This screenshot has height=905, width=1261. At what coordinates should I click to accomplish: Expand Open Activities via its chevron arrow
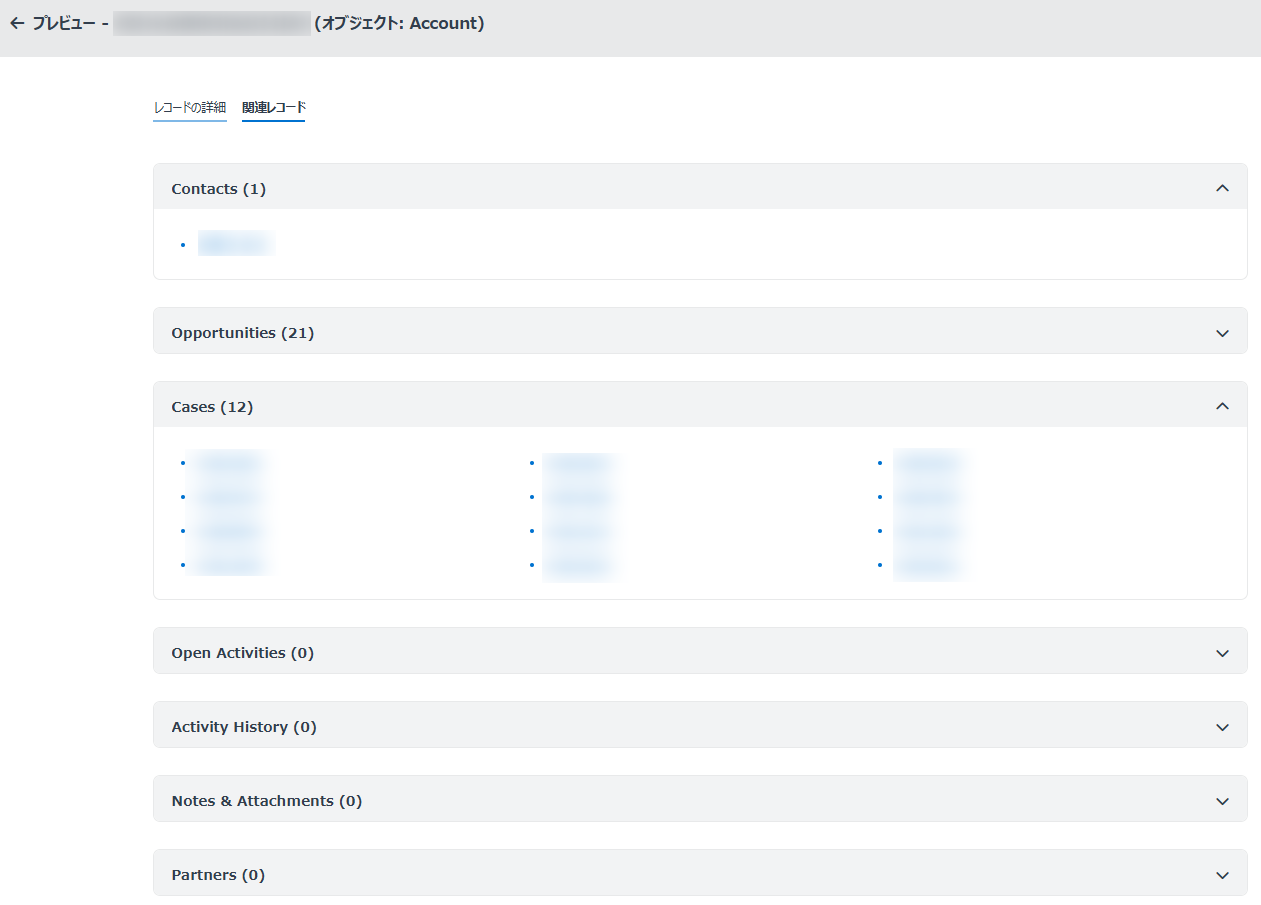[1221, 653]
